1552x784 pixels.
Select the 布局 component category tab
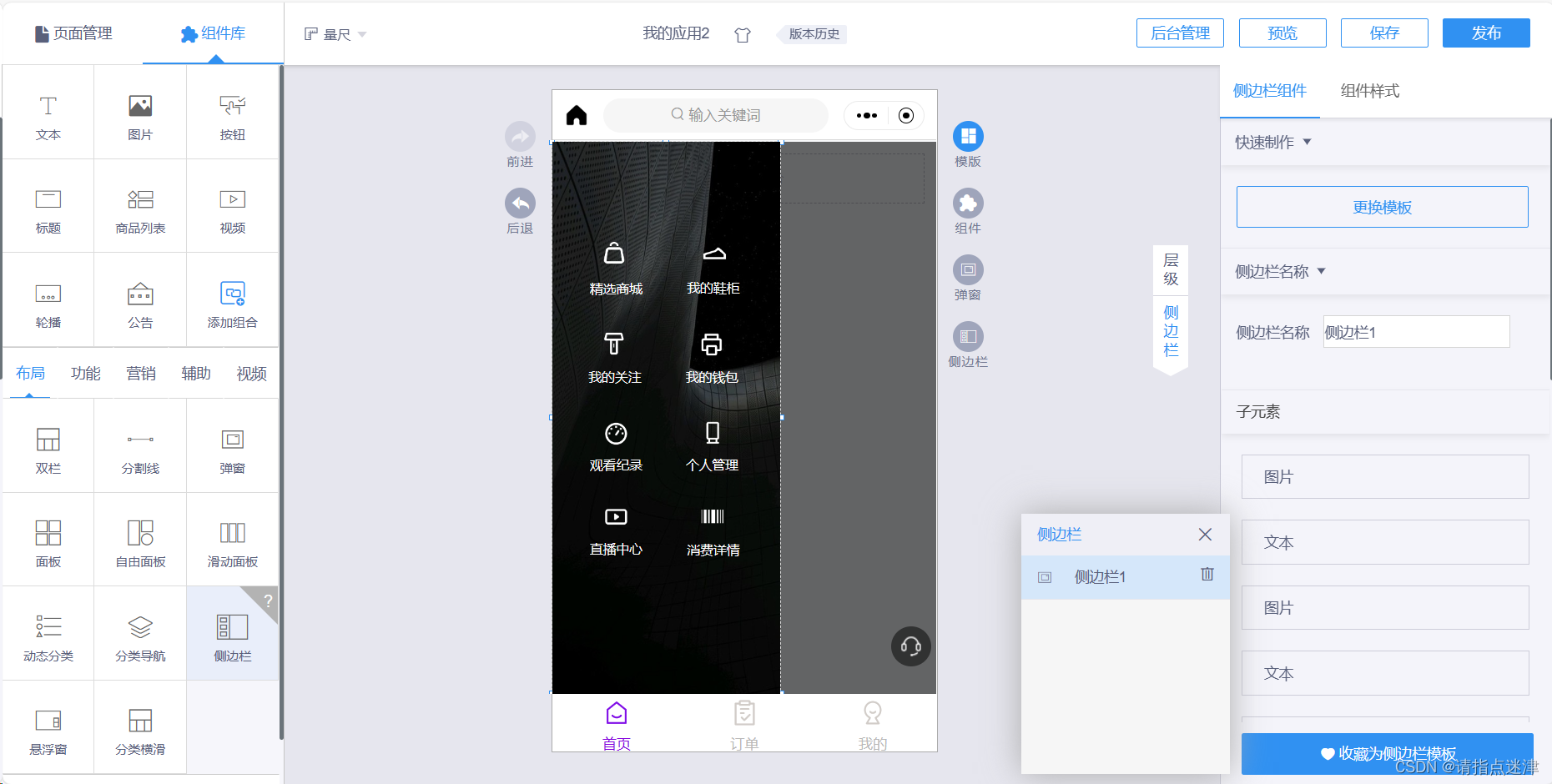(30, 373)
